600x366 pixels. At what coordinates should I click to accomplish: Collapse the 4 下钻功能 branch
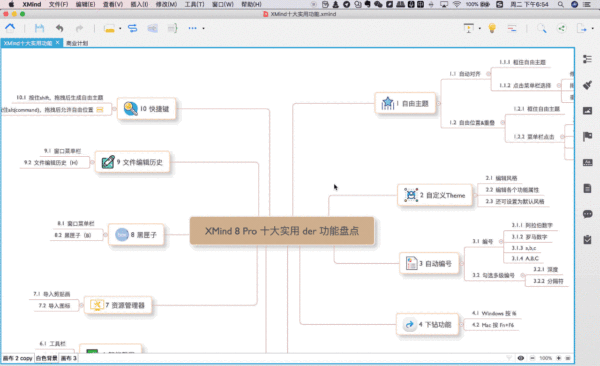tap(461, 325)
